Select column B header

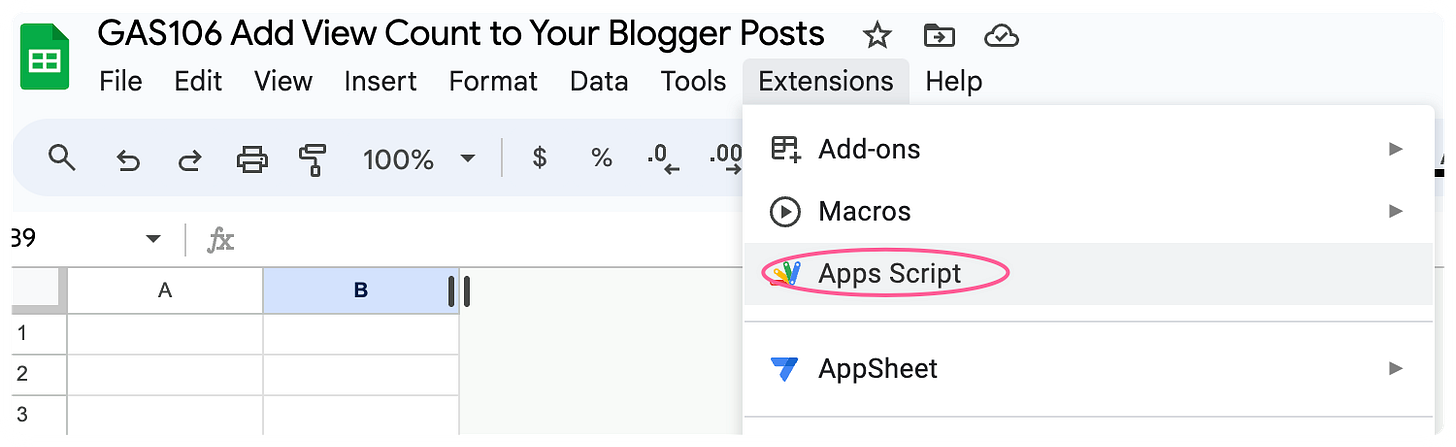point(361,291)
